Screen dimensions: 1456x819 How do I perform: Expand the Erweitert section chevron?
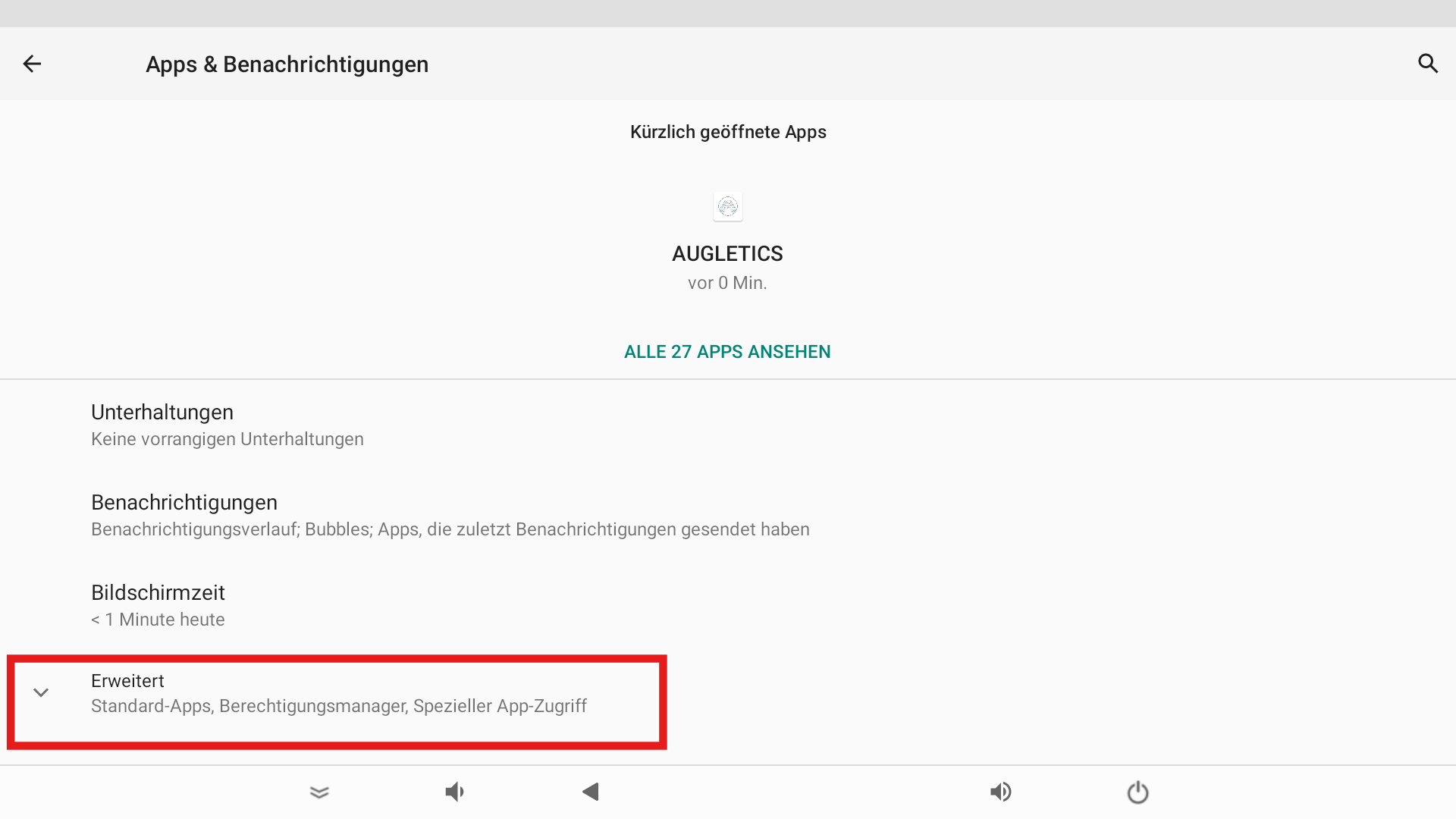41,692
